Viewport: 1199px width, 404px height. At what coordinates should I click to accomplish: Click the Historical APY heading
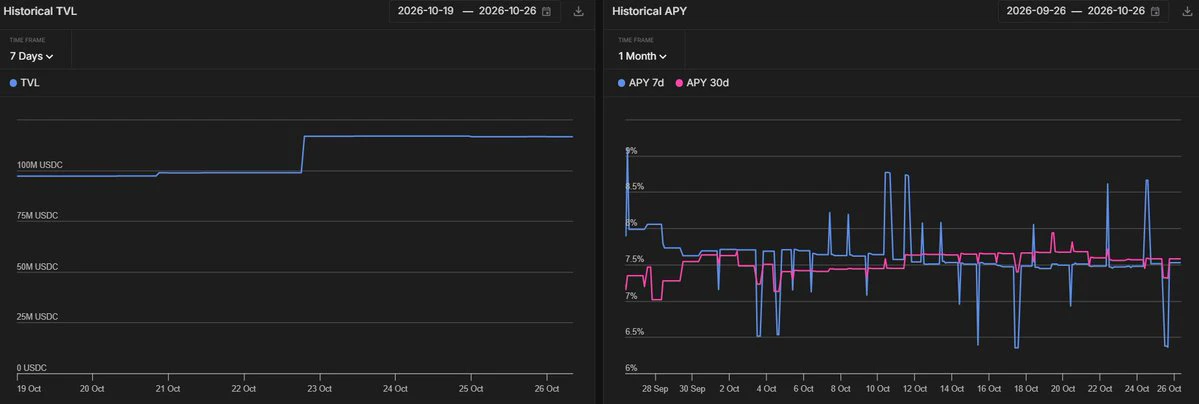tap(649, 11)
